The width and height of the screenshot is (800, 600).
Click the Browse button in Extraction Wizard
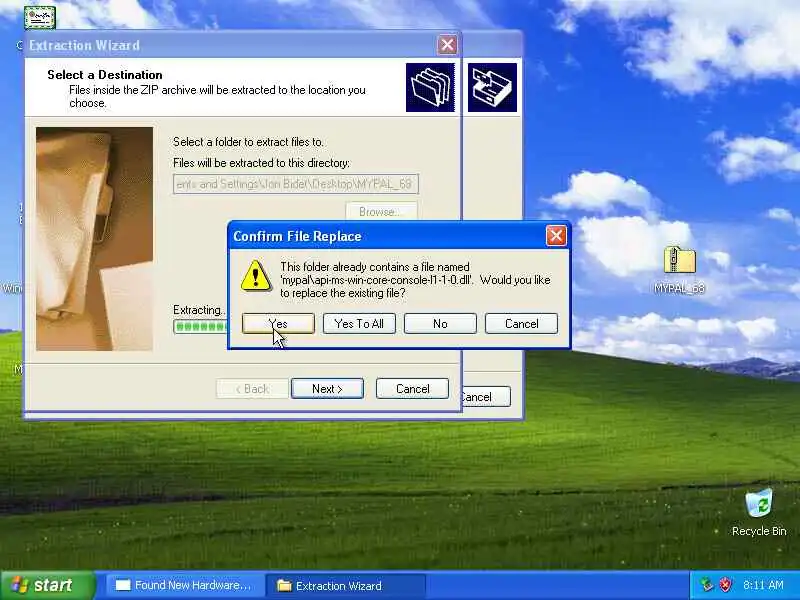pos(381,211)
